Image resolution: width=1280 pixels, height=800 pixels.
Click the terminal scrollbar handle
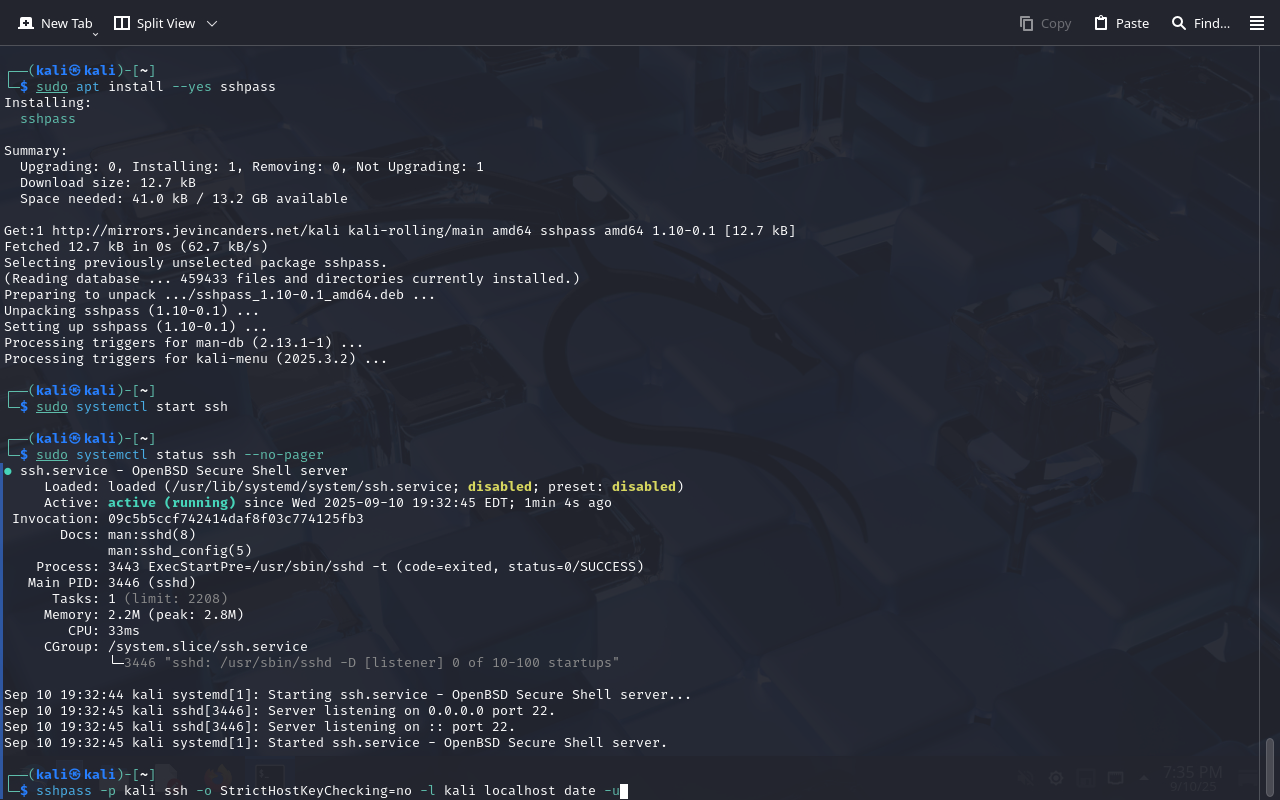tap(1270, 765)
